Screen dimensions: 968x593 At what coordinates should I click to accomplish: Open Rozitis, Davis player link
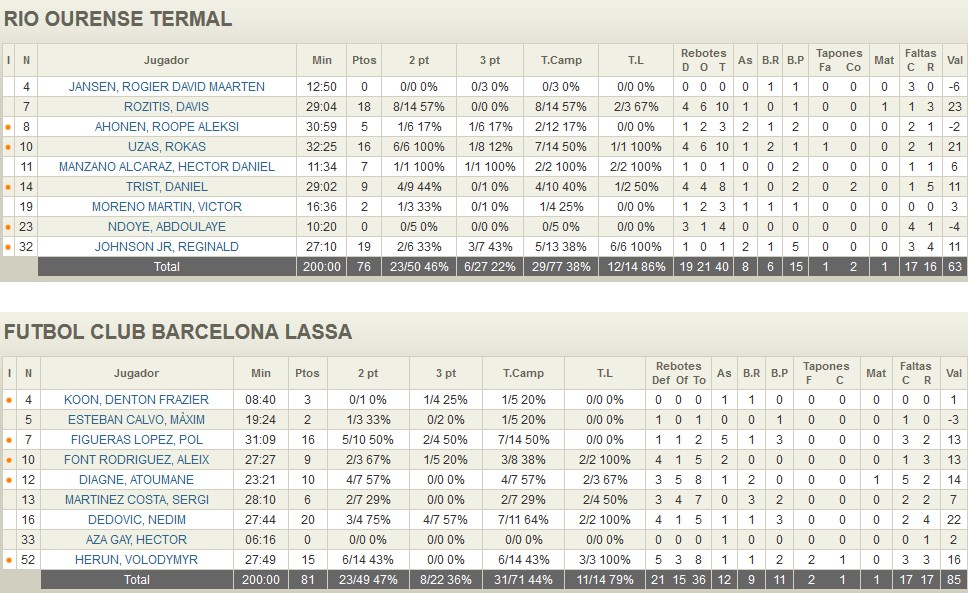166,107
